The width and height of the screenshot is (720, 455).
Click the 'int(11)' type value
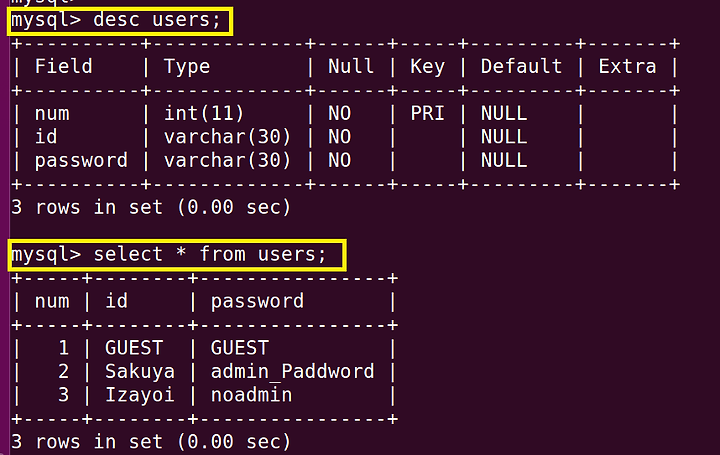204,113
